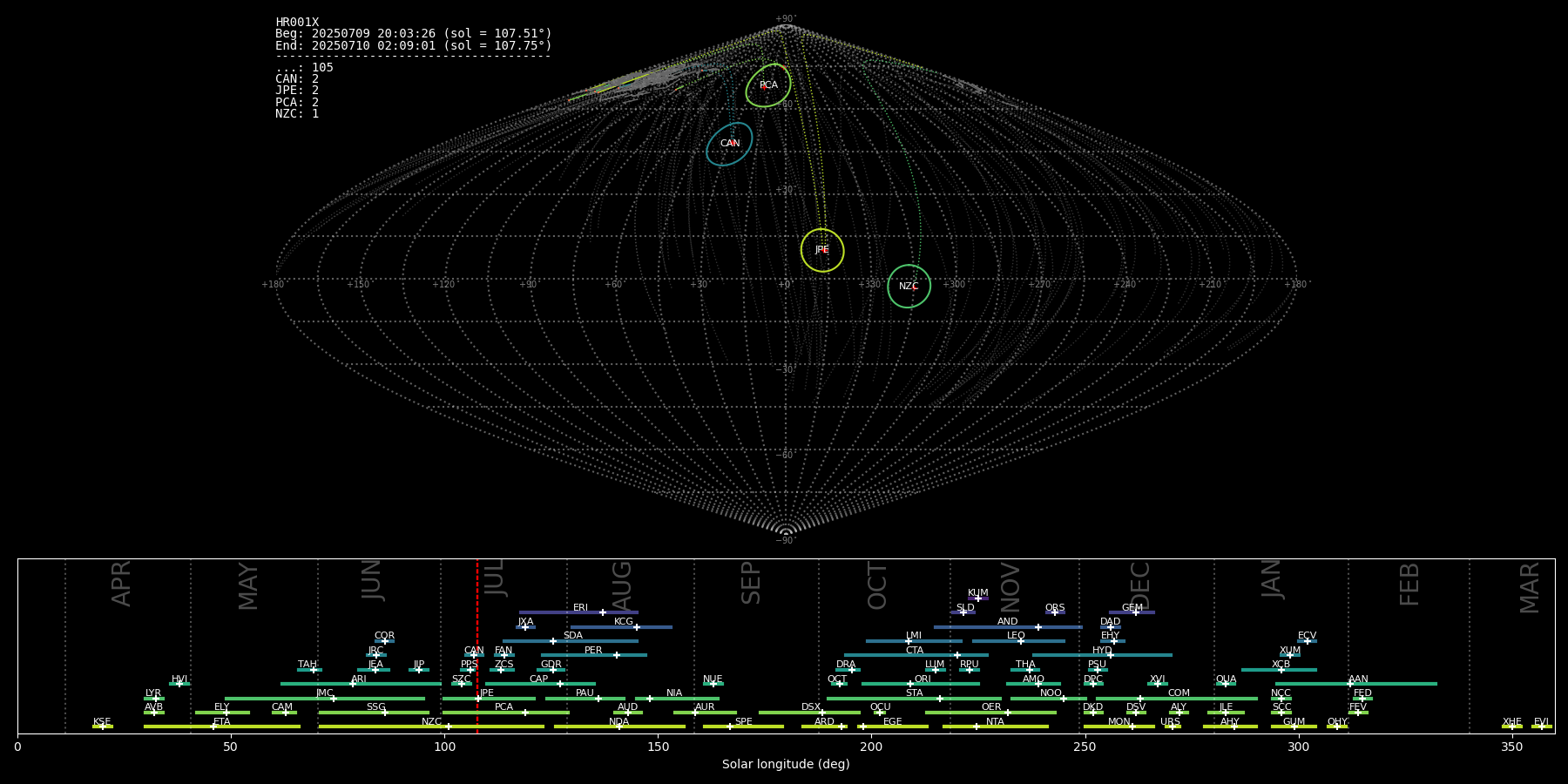Click the URS shower marker in timeline
Screen dimensions: 1568x784
pyautogui.click(x=1173, y=727)
